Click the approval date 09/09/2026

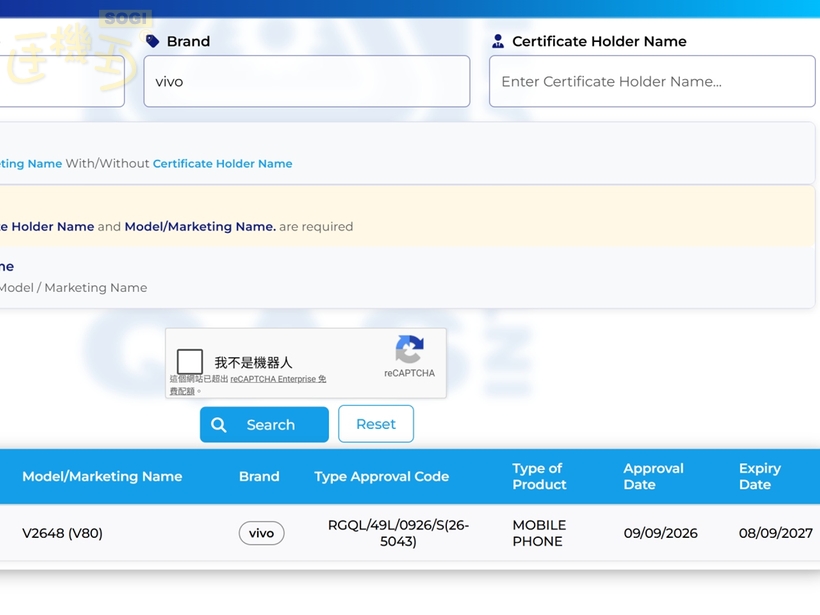point(660,533)
